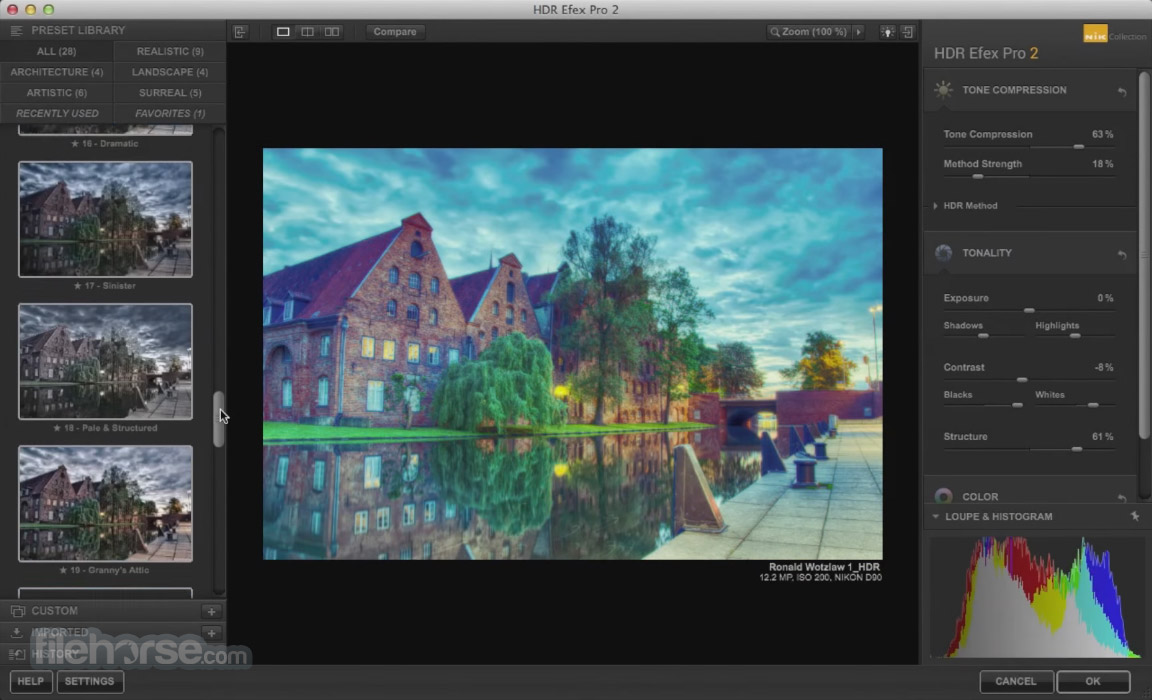Switch to split preview view
The image size is (1152, 700).
[308, 32]
